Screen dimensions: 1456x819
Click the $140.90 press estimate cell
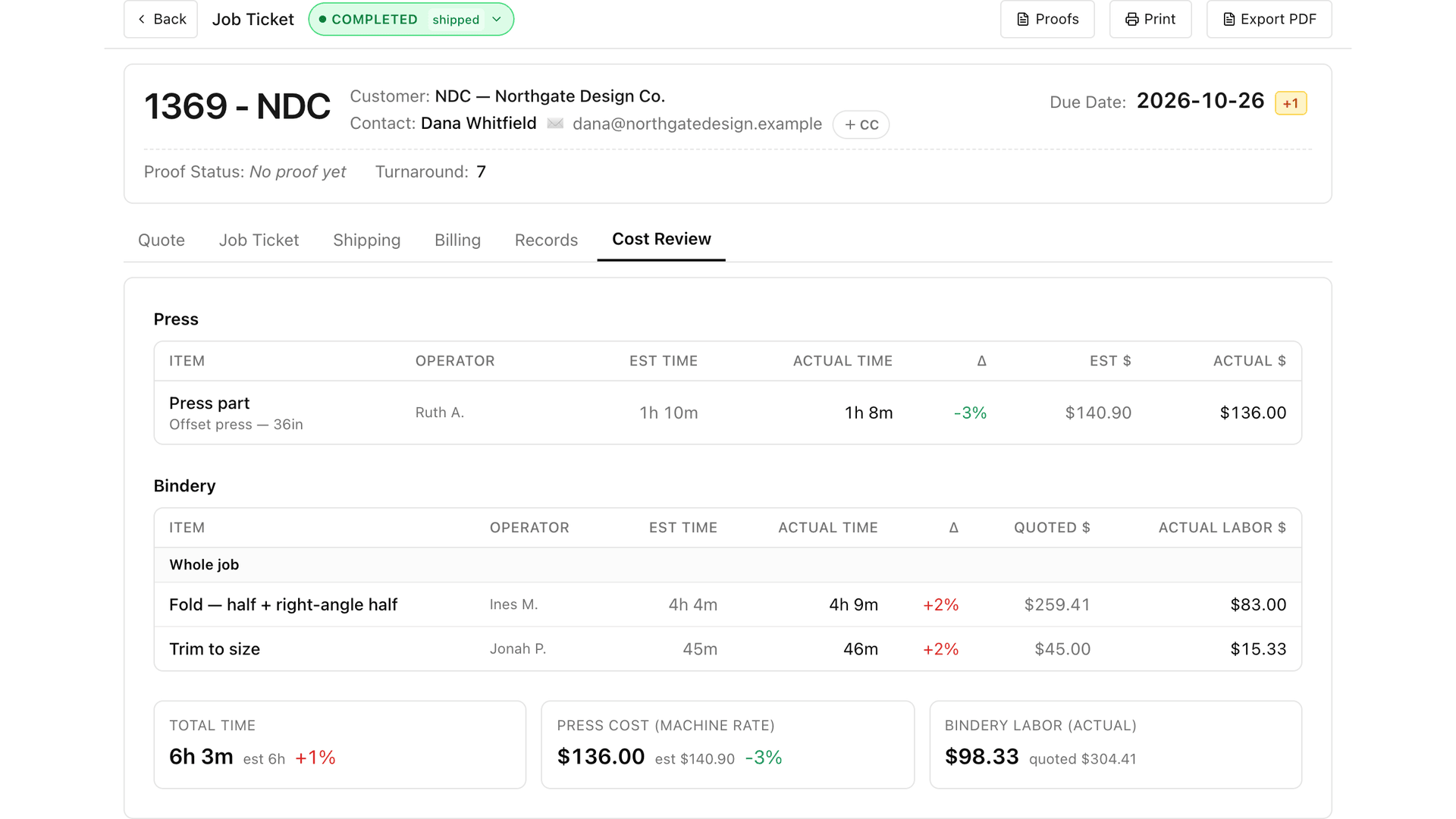click(1098, 413)
